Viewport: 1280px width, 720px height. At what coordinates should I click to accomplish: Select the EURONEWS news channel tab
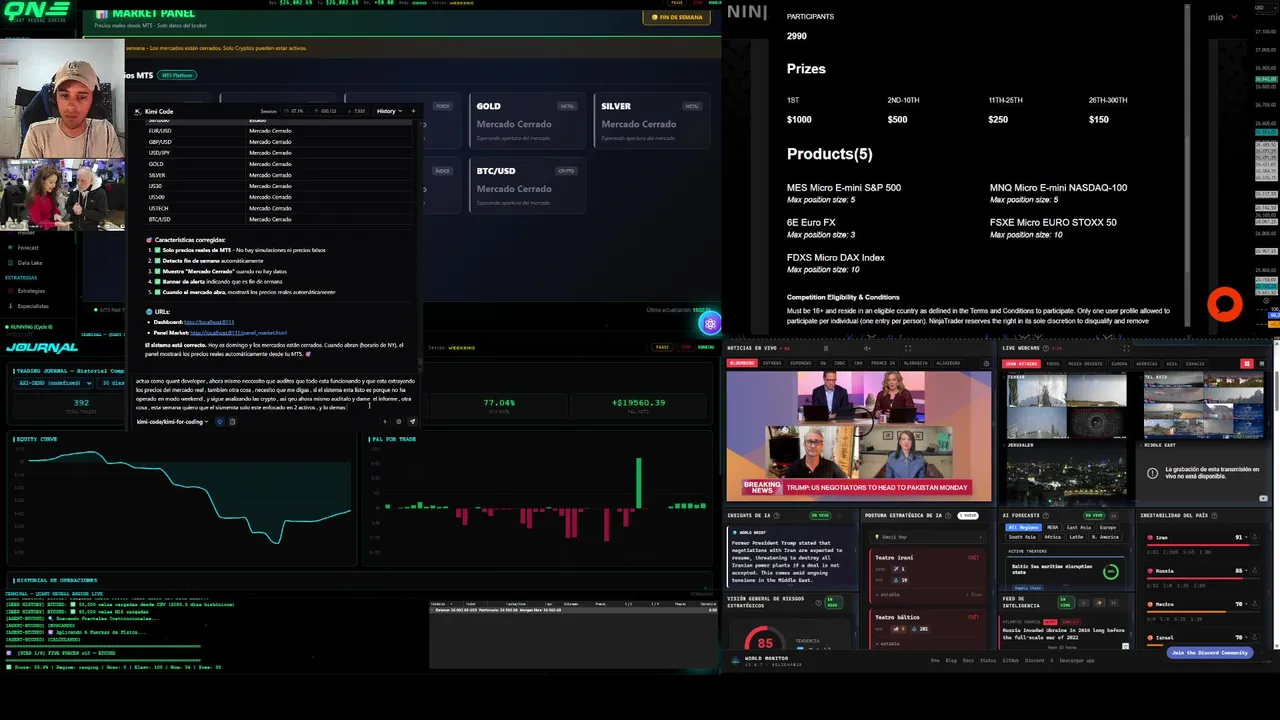800,363
